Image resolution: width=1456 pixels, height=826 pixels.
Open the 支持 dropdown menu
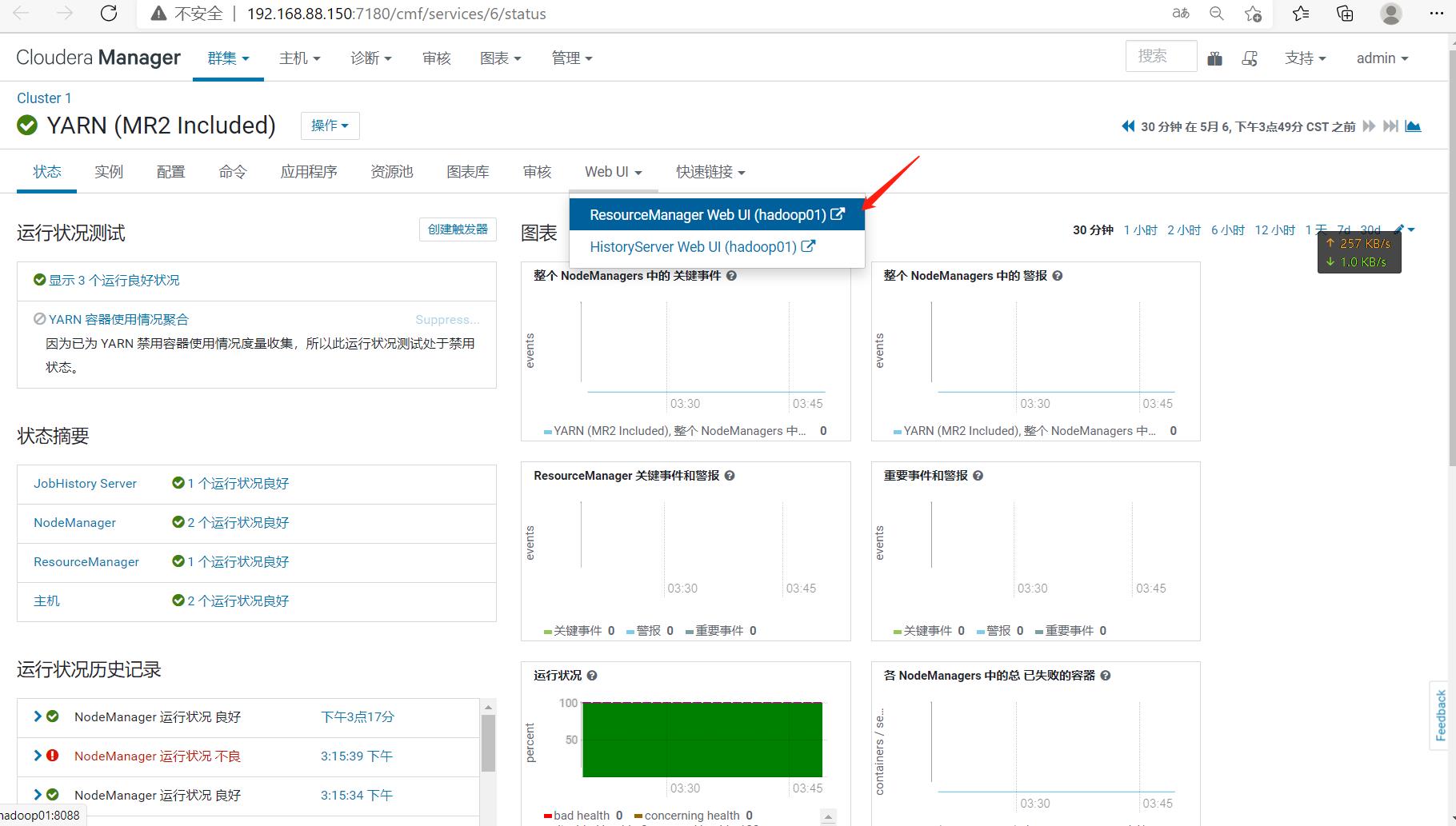click(1306, 58)
